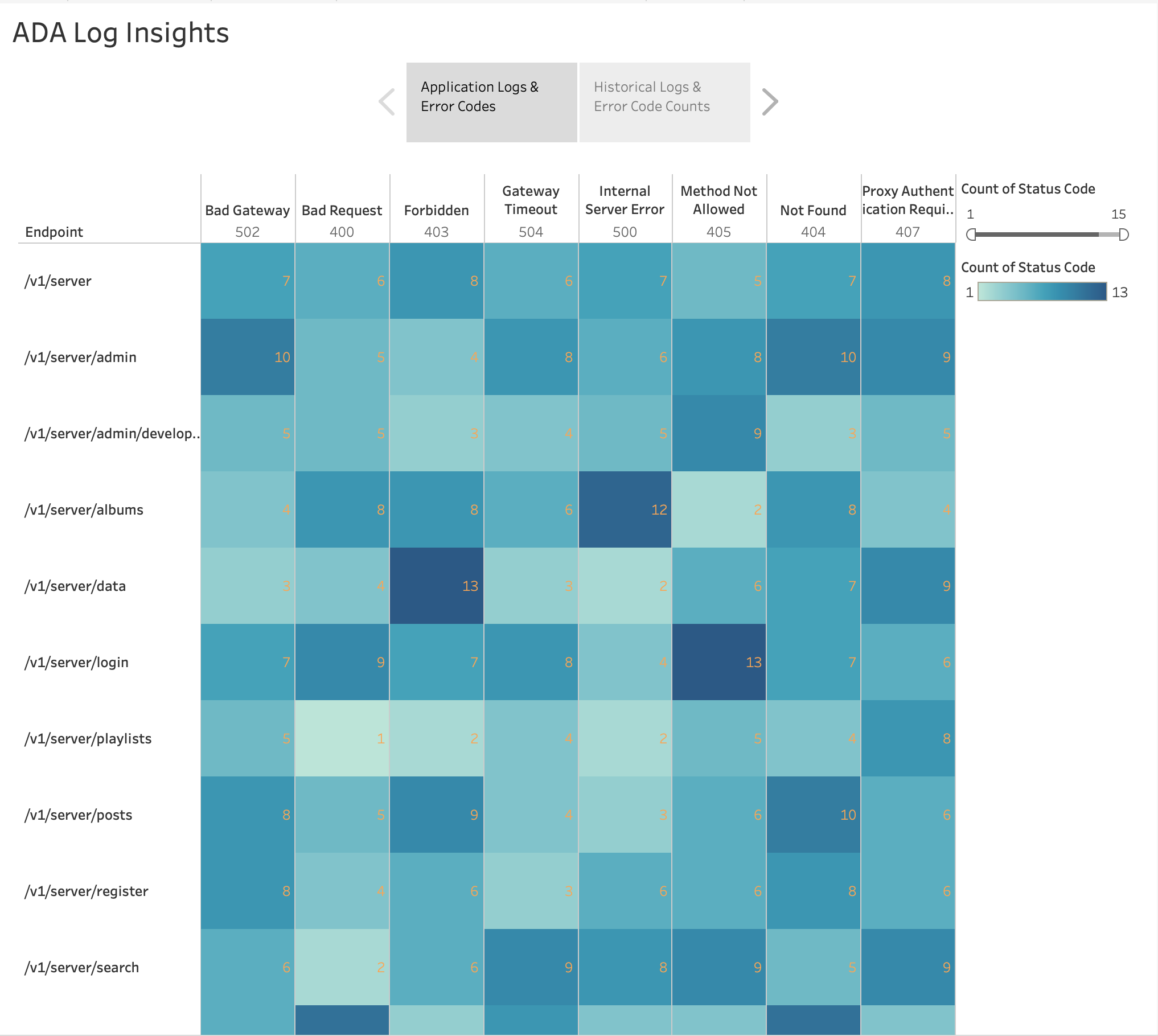Viewport: 1158px width, 1036px height.
Task: Open the Application Logs & Error Codes tab
Action: [x=492, y=102]
